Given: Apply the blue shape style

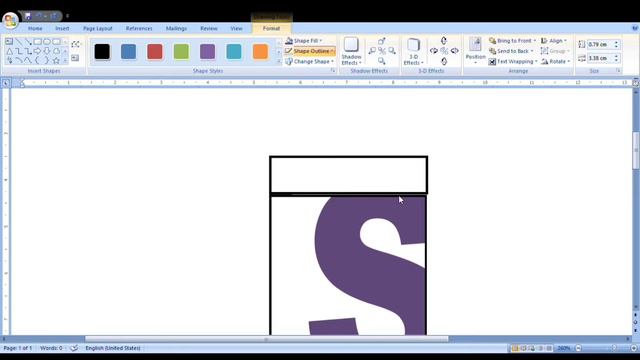Looking at the screenshot, I should pos(129,52).
